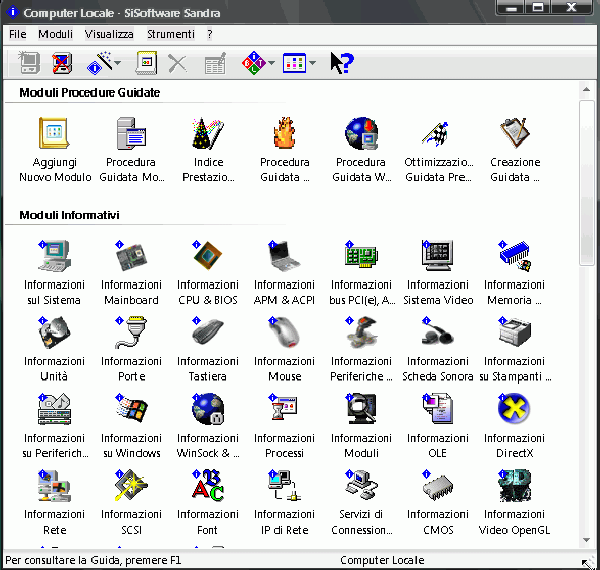Select Informazioni Sistema Video
Screen dimensions: 600x570
(438, 273)
